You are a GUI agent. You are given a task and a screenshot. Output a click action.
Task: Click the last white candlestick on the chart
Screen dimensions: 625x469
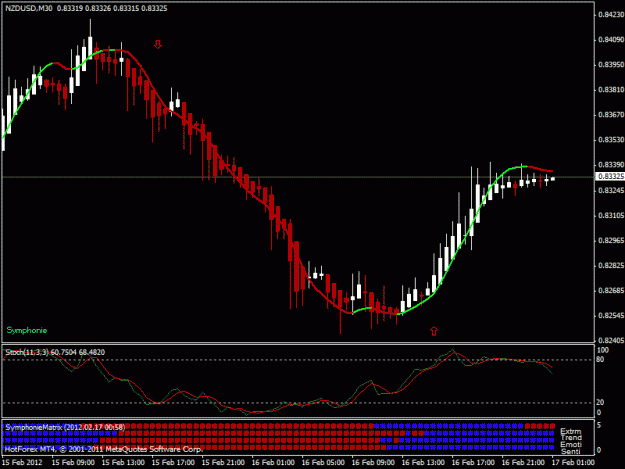click(x=553, y=179)
